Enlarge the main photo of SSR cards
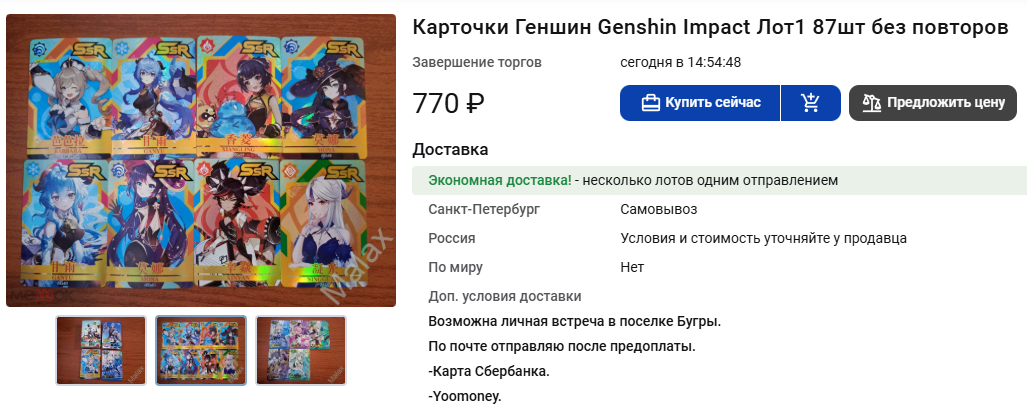This screenshot has width=1027, height=404. coord(201,160)
